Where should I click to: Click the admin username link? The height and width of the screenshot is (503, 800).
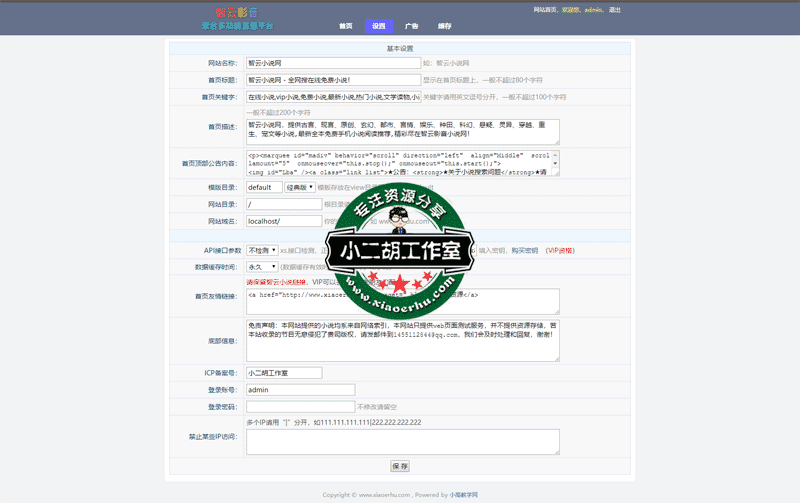(x=593, y=10)
